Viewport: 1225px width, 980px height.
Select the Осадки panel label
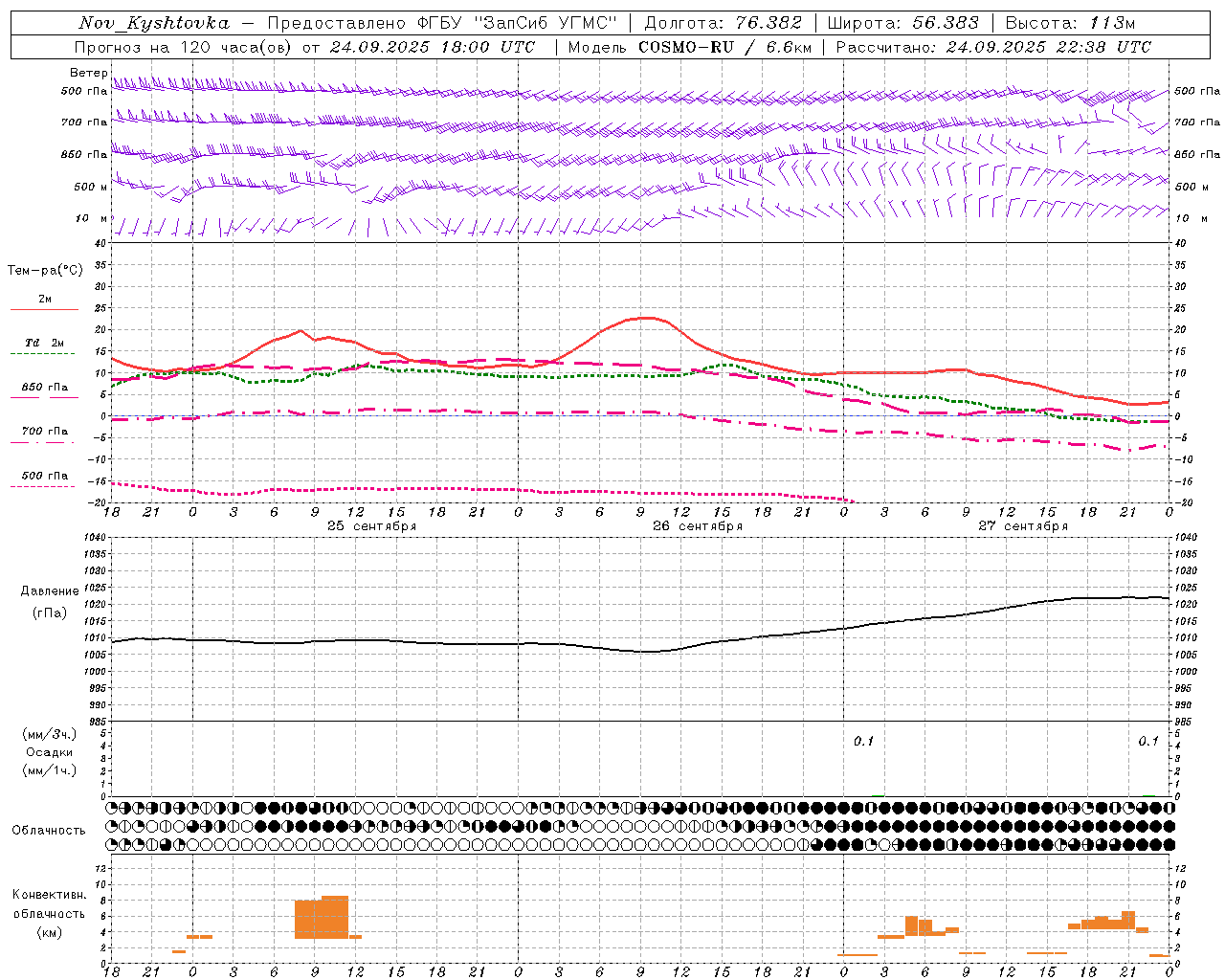pos(49,752)
